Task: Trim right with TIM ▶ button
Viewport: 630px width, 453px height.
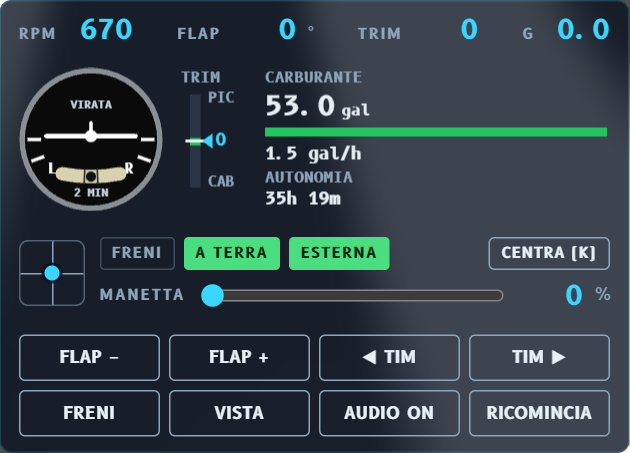Action: 539,357
